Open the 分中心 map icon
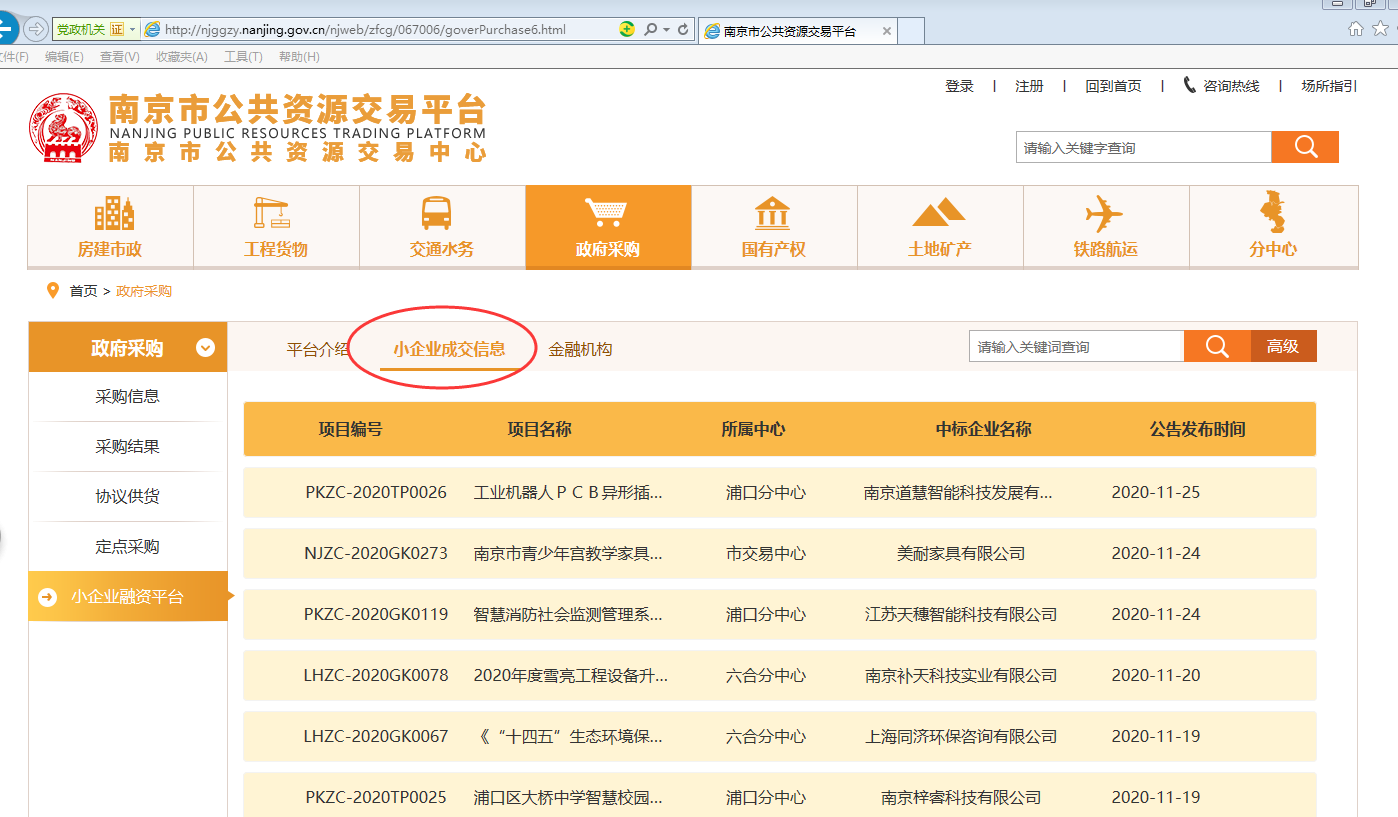Viewport: 1398px width, 817px height. click(1272, 213)
